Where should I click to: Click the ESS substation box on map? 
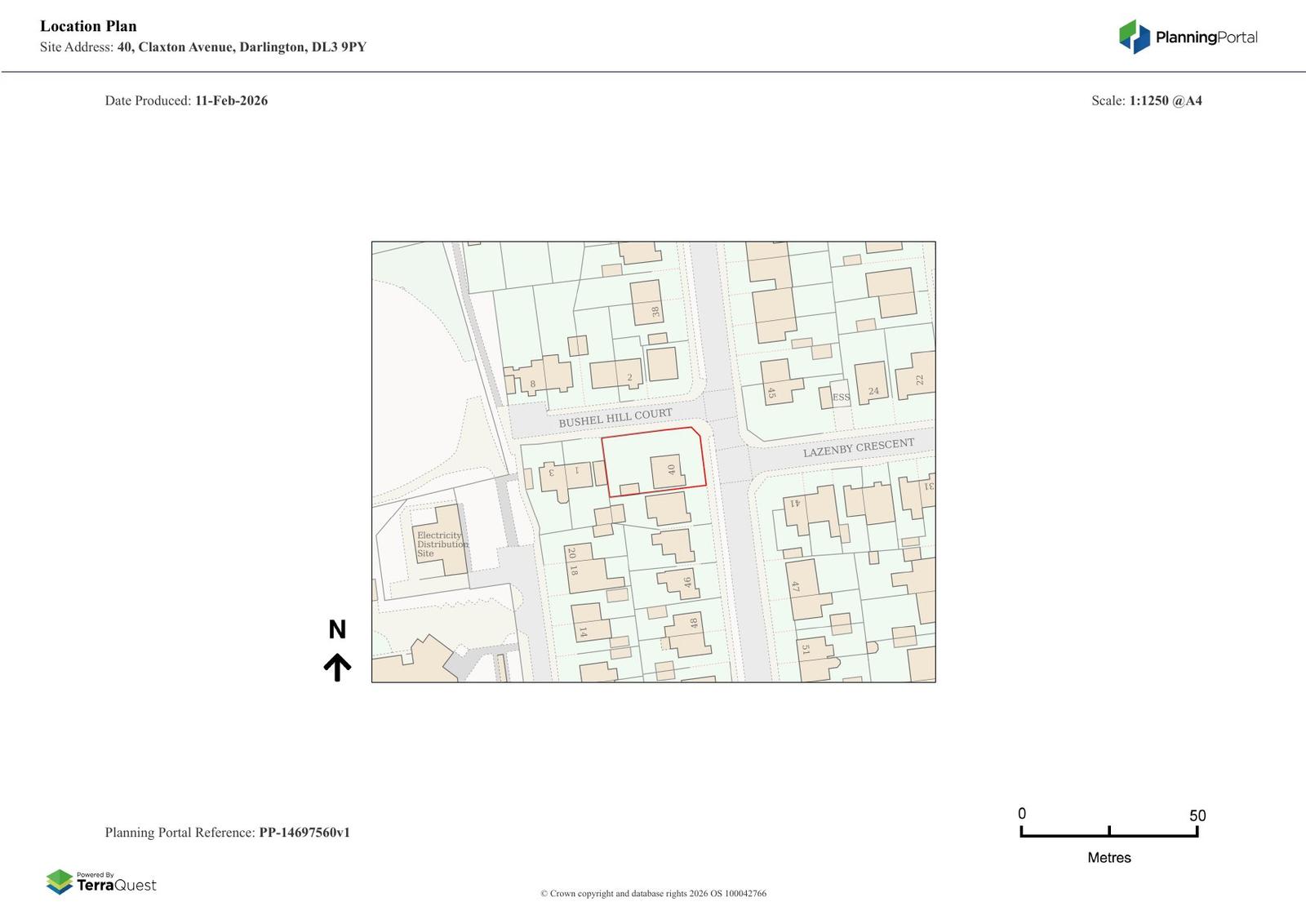(x=841, y=397)
